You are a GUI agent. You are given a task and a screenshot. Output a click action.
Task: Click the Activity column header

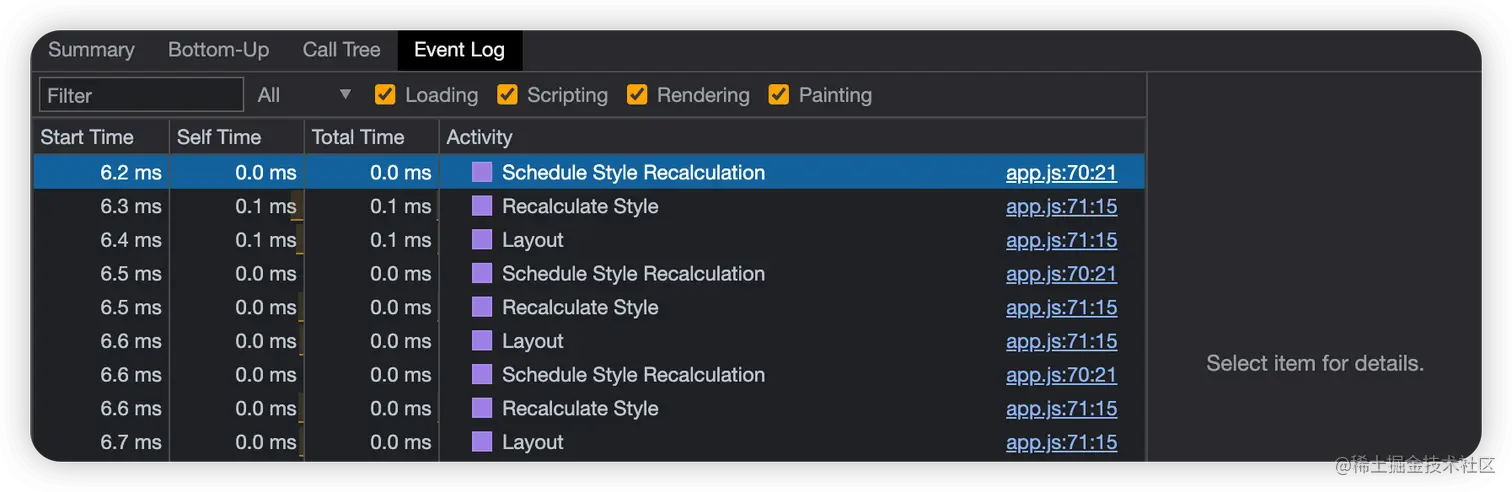(x=479, y=137)
